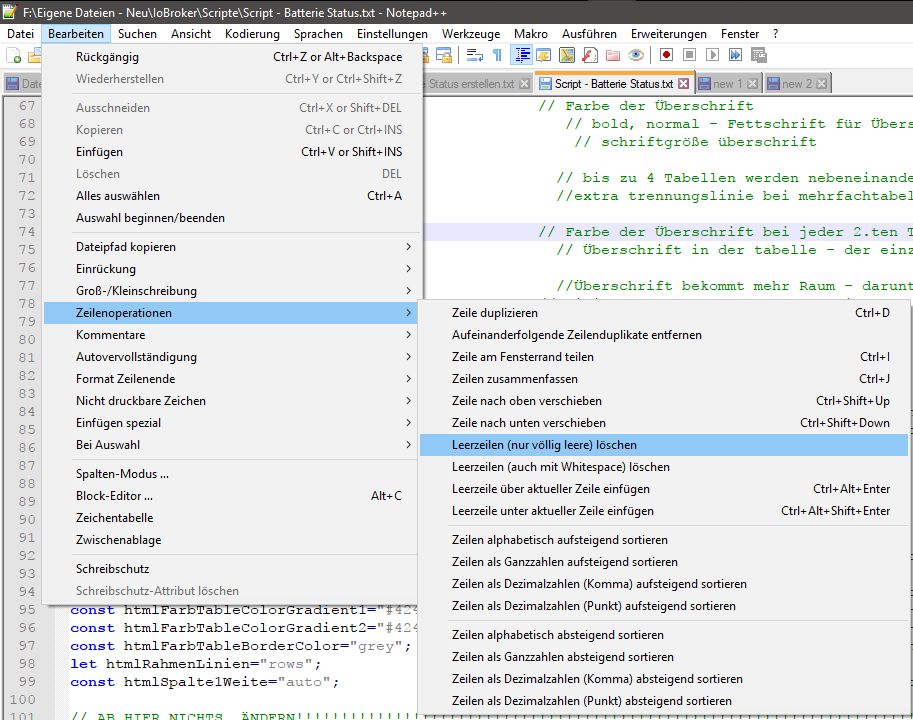
Task: Expand the Kommentare submenu
Action: click(231, 335)
